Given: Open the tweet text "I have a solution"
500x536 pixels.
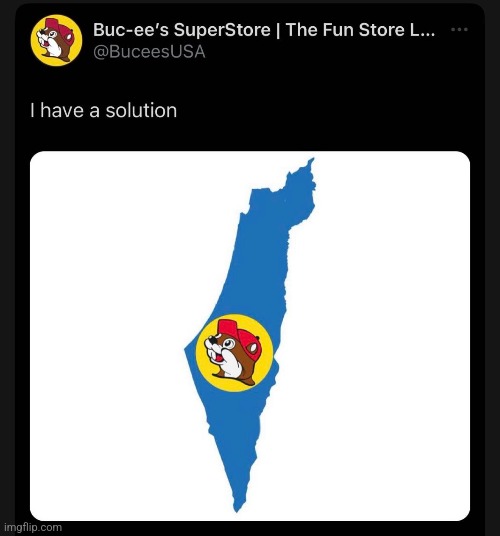Looking at the screenshot, I should (103, 110).
